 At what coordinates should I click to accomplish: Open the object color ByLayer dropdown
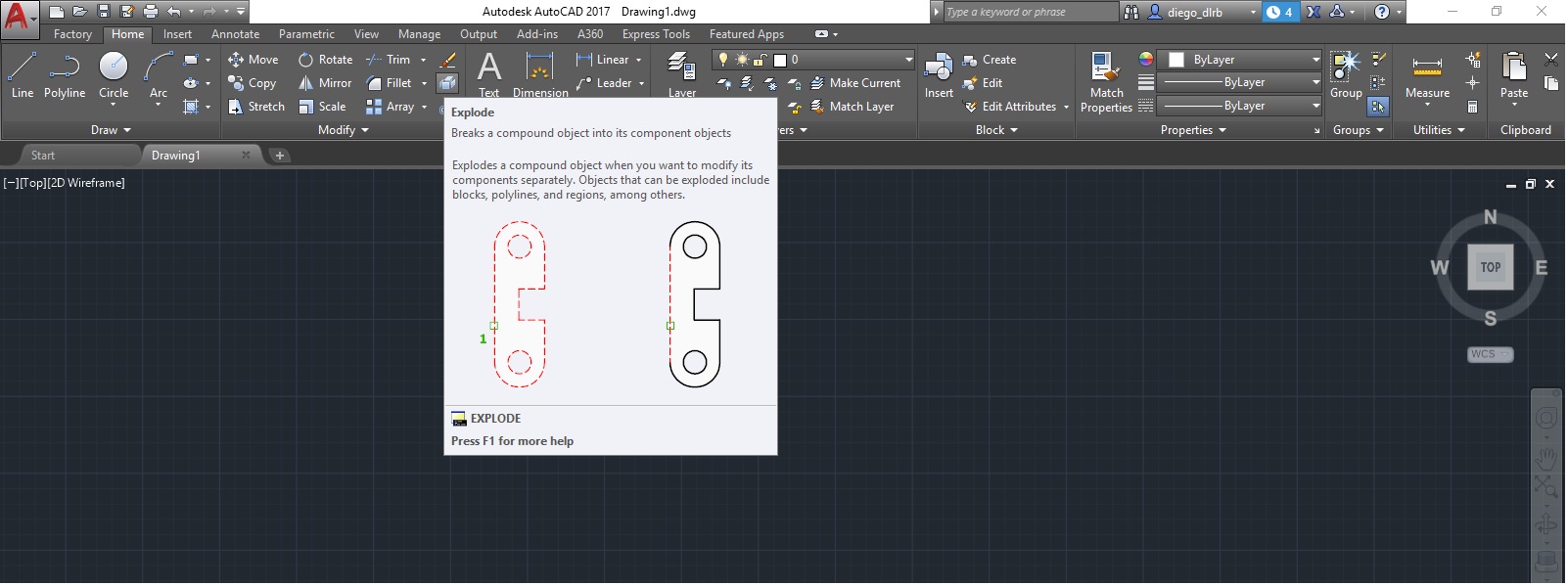click(x=1239, y=60)
